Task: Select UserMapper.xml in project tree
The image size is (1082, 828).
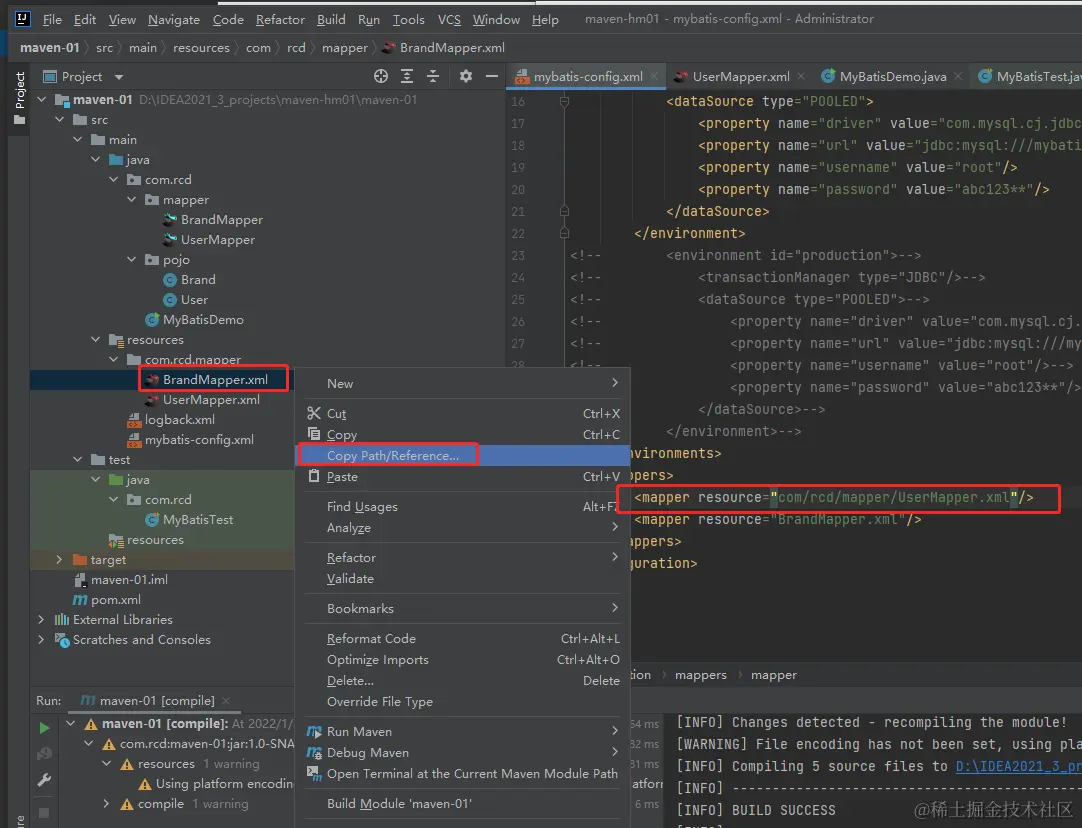Action: (x=211, y=400)
